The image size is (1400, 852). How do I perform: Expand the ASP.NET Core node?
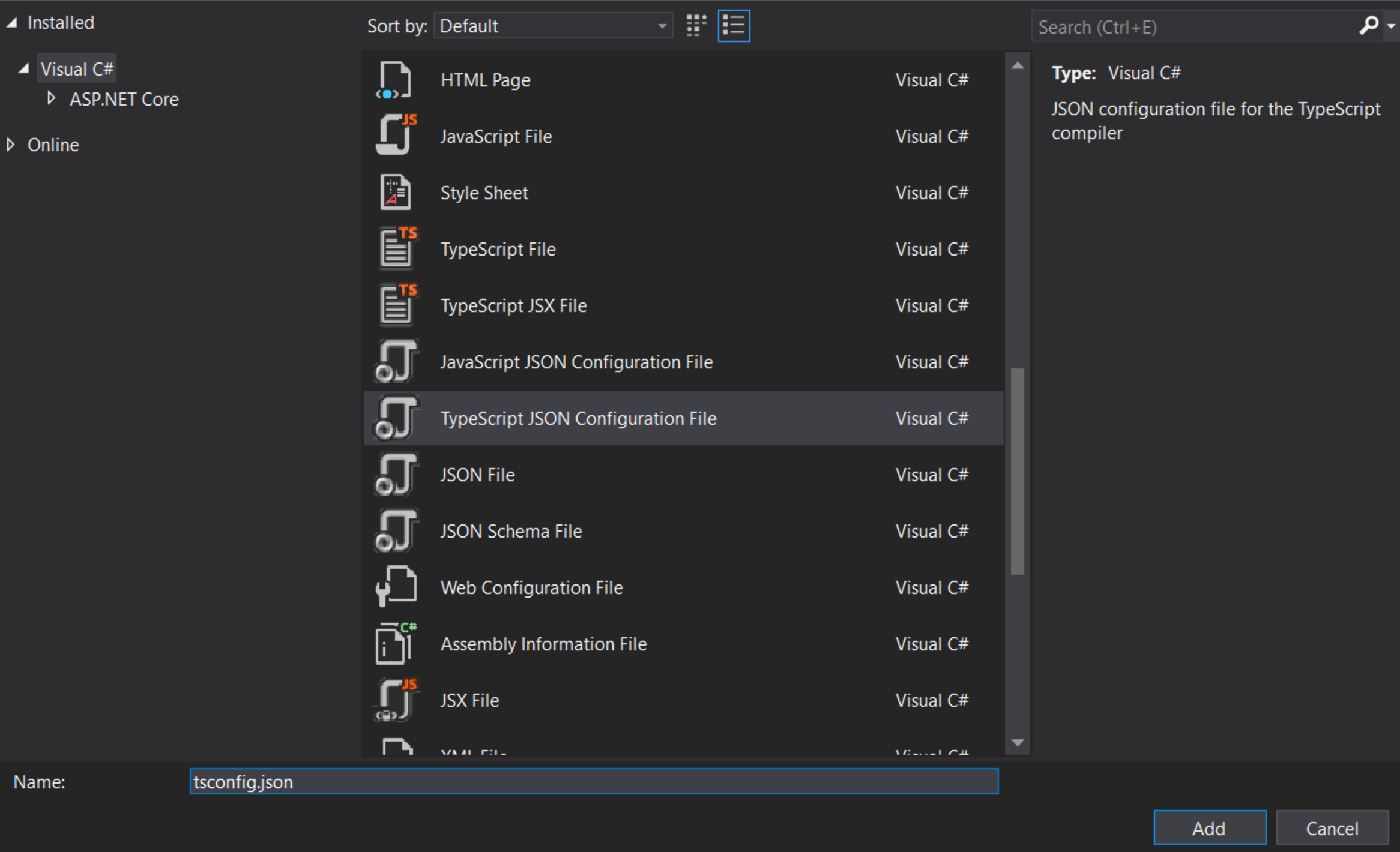pyautogui.click(x=50, y=98)
